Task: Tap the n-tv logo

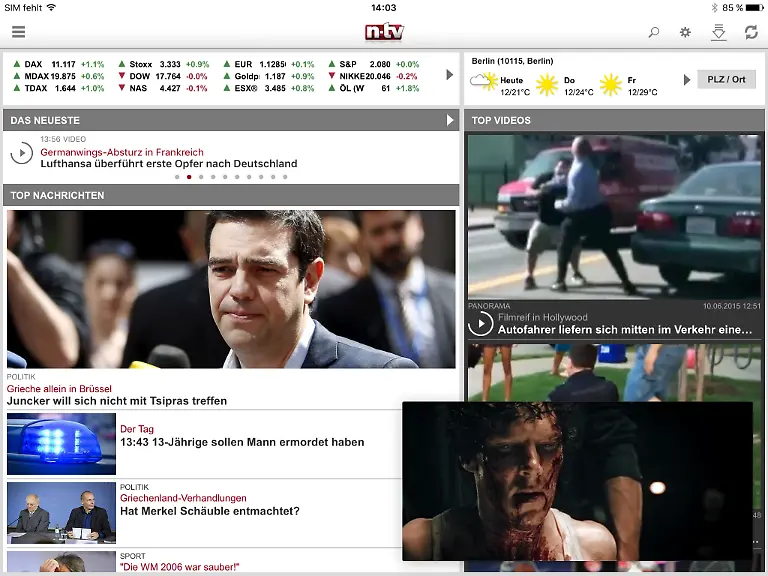Action: tap(384, 32)
